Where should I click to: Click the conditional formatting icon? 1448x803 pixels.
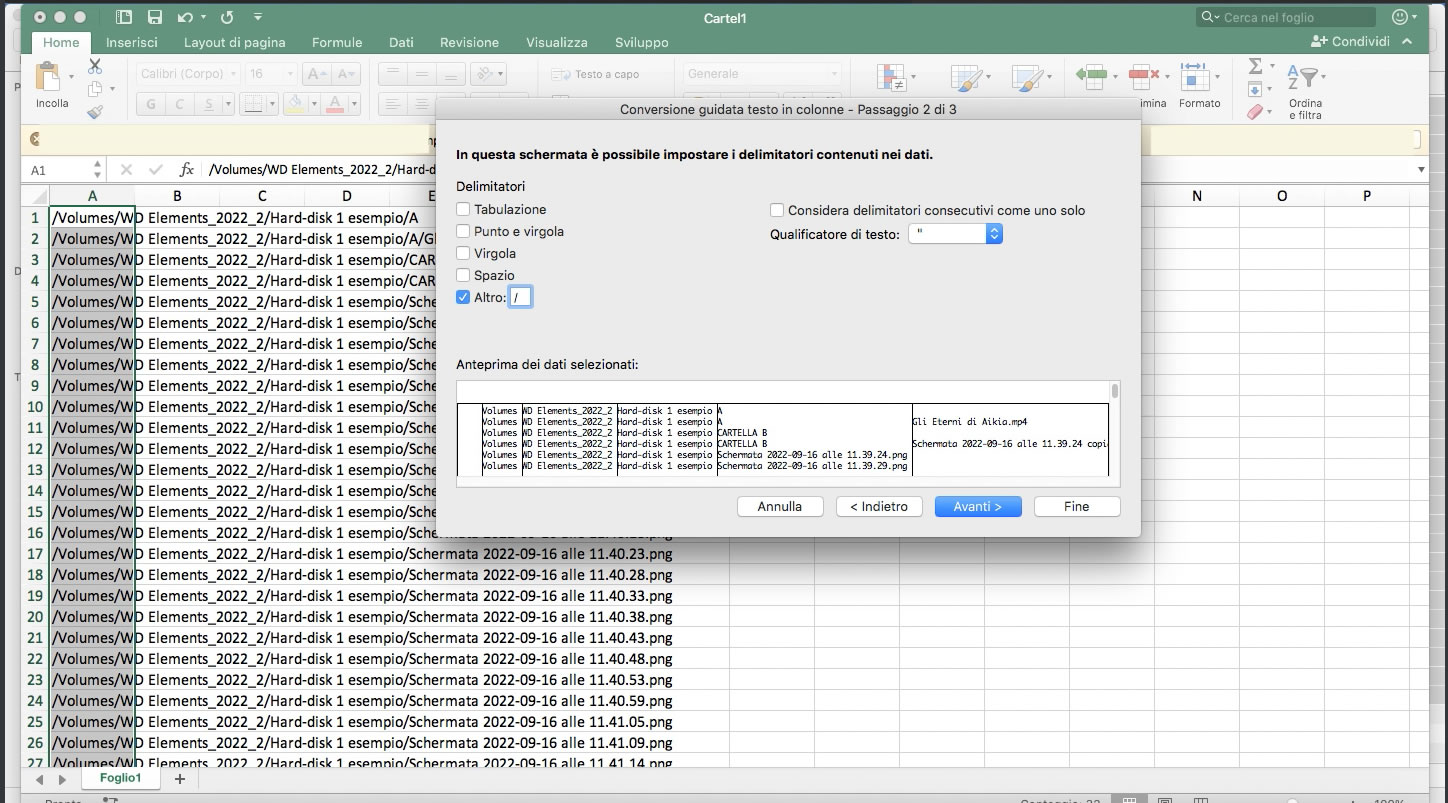click(x=890, y=79)
